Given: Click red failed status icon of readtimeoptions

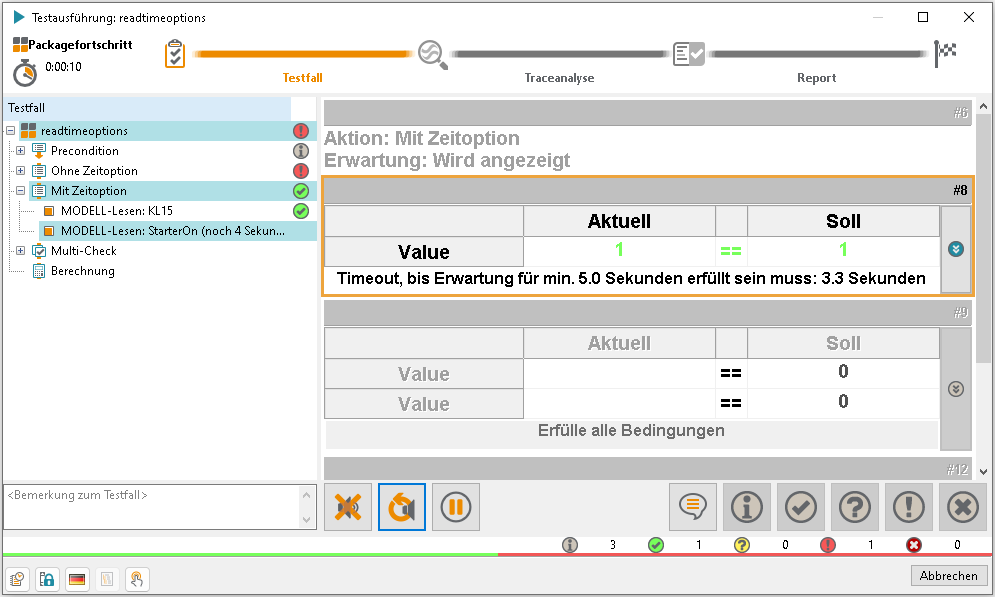Looking at the screenshot, I should [x=301, y=131].
